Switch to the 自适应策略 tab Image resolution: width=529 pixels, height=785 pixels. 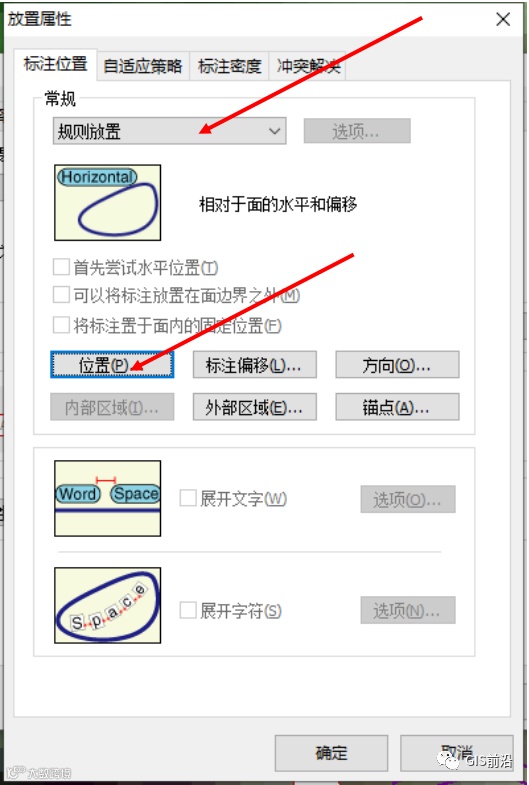click(x=143, y=66)
